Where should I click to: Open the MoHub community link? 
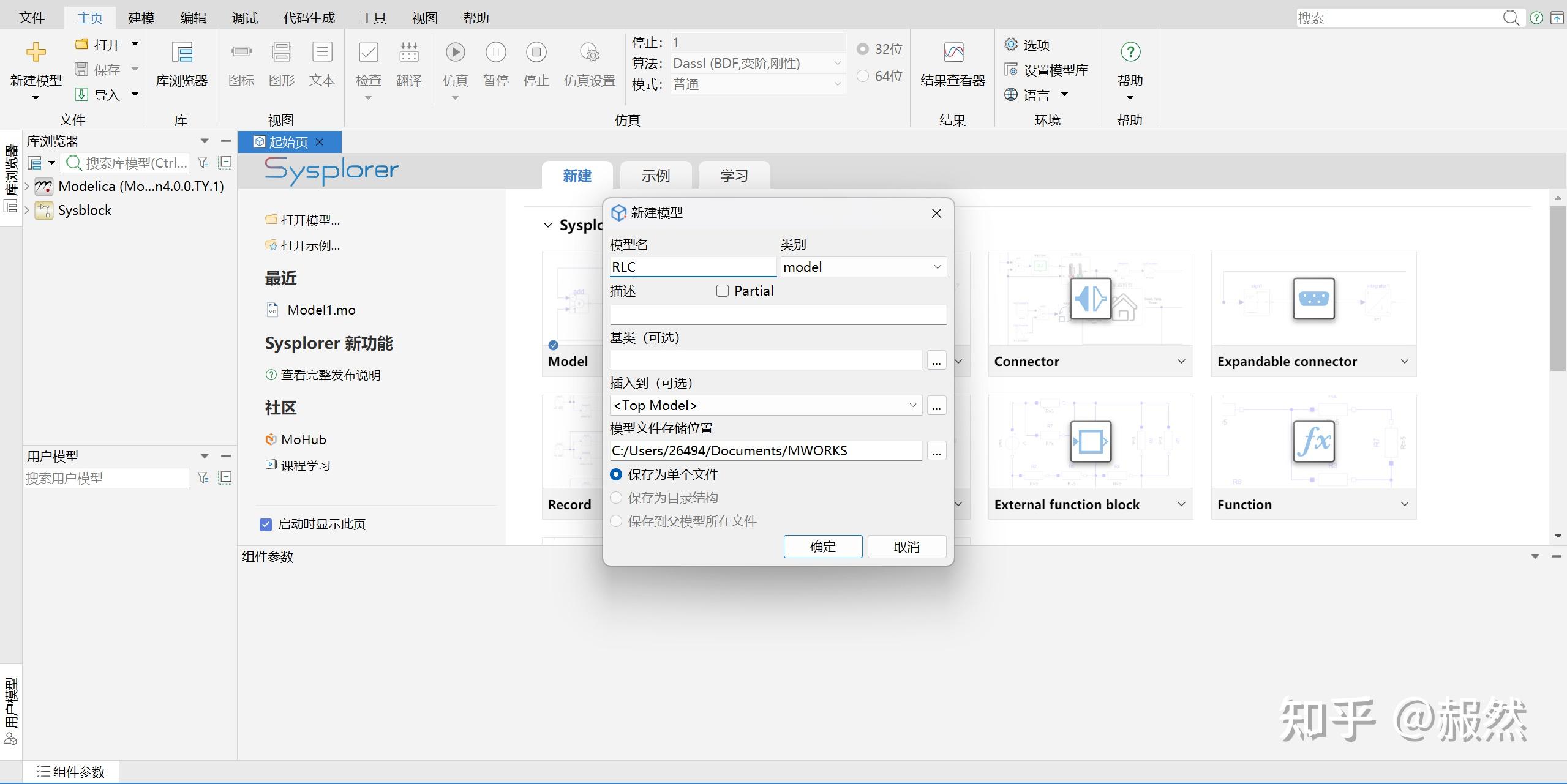[303, 439]
